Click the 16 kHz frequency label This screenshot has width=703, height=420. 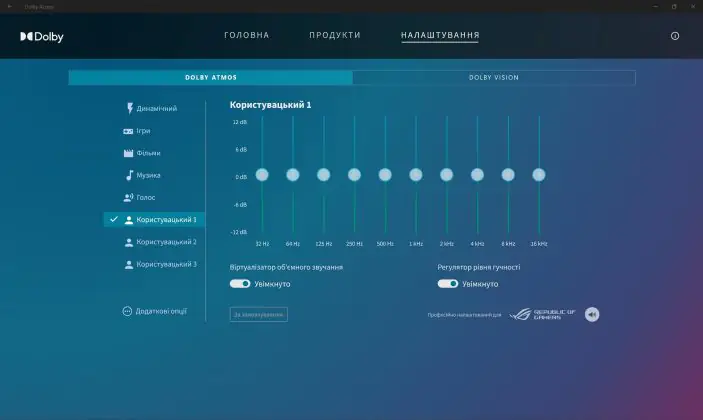539,244
